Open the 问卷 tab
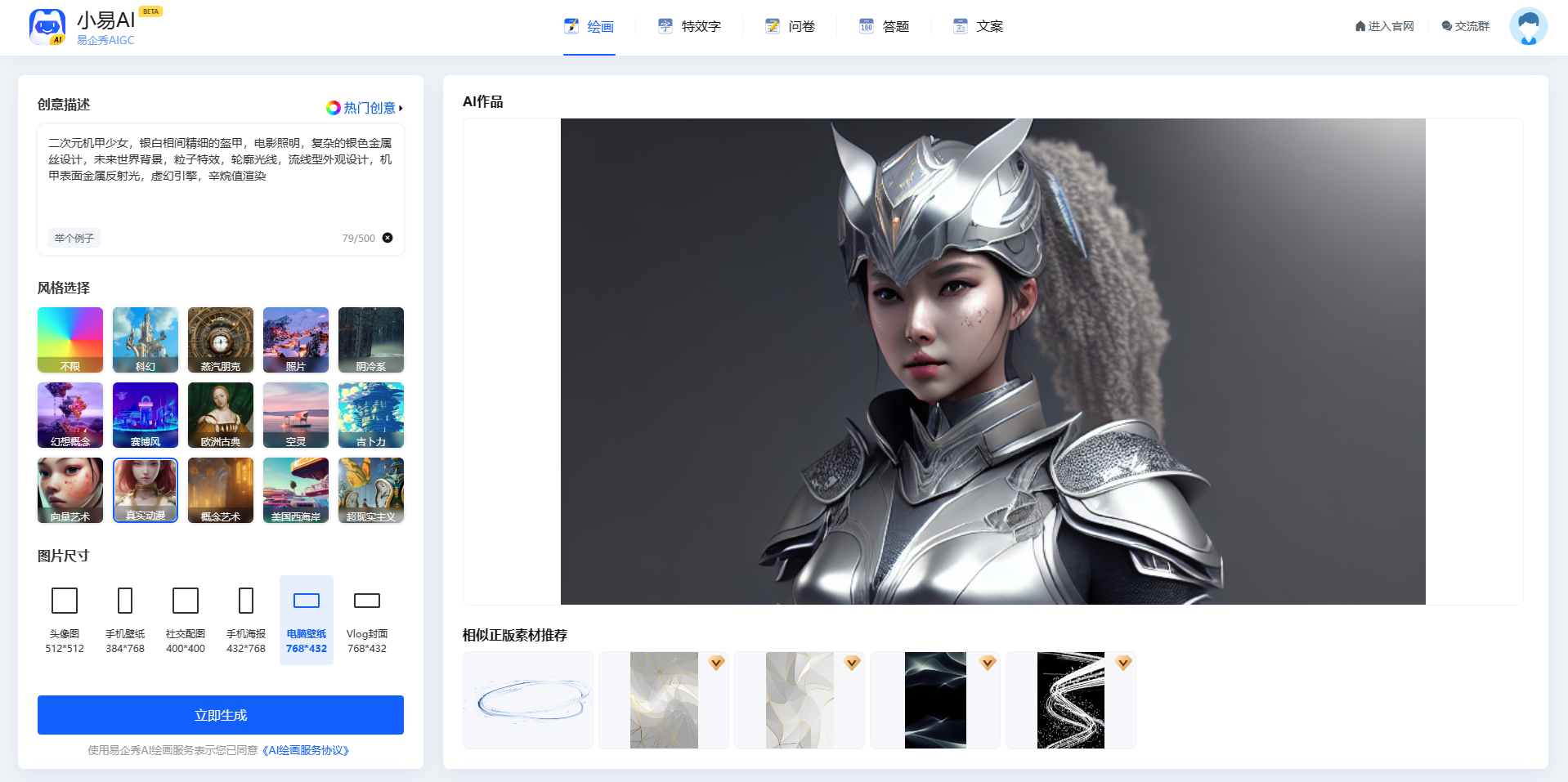Viewport: 1568px width, 782px height. [791, 26]
